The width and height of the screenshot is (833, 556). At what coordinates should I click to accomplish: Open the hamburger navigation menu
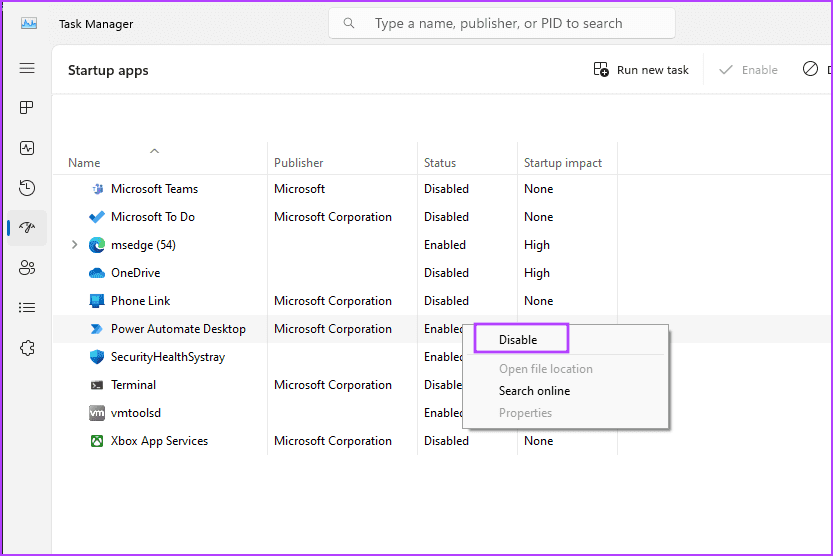tap(27, 69)
